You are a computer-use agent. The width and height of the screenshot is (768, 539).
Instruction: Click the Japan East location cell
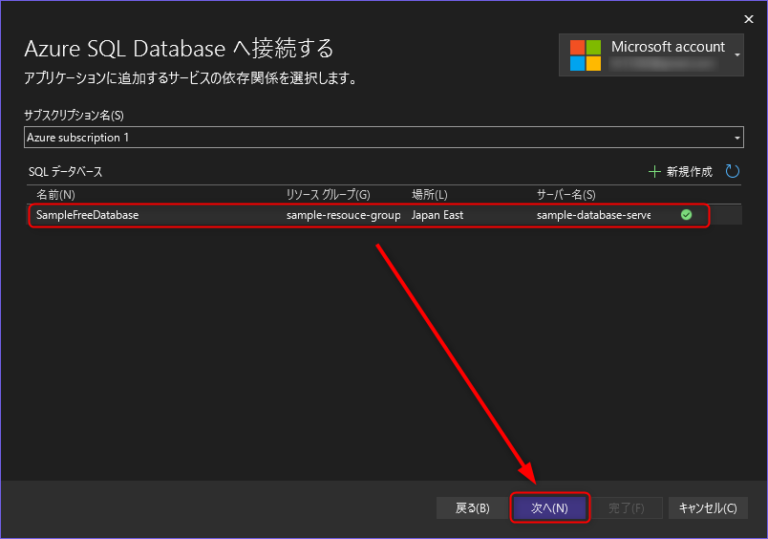tap(438, 215)
